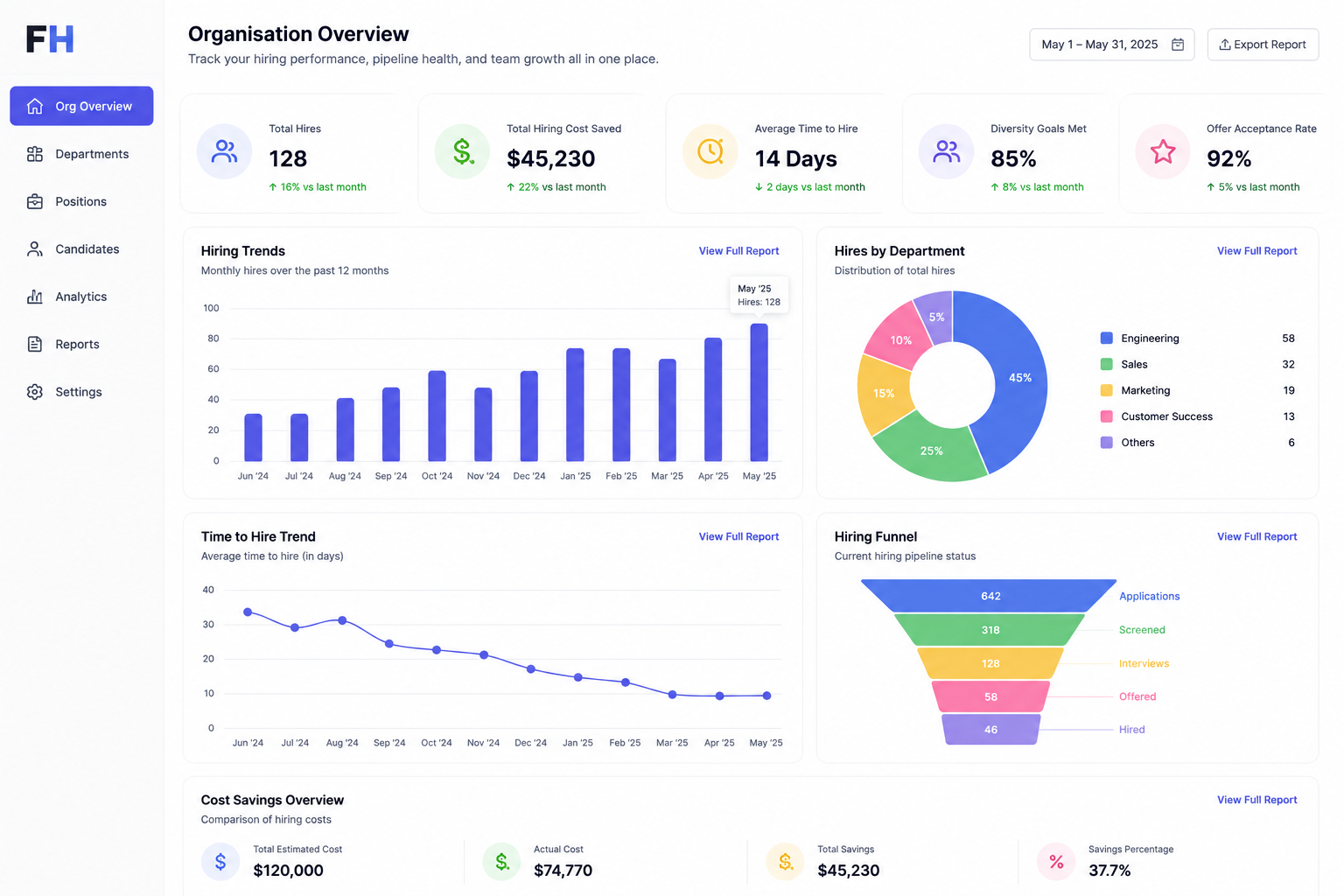Go to Reports in sidebar
The image size is (1344, 896).
pos(81,344)
